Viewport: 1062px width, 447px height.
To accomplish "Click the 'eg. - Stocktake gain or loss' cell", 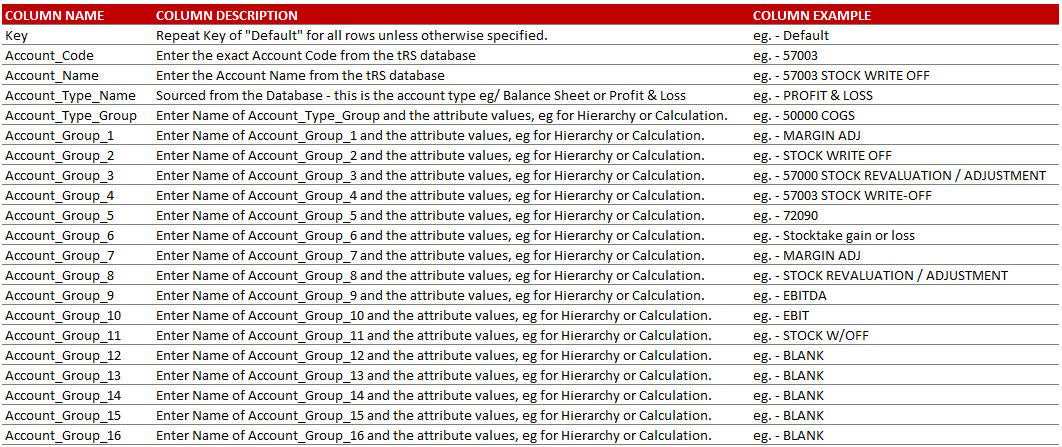I will (834, 235).
